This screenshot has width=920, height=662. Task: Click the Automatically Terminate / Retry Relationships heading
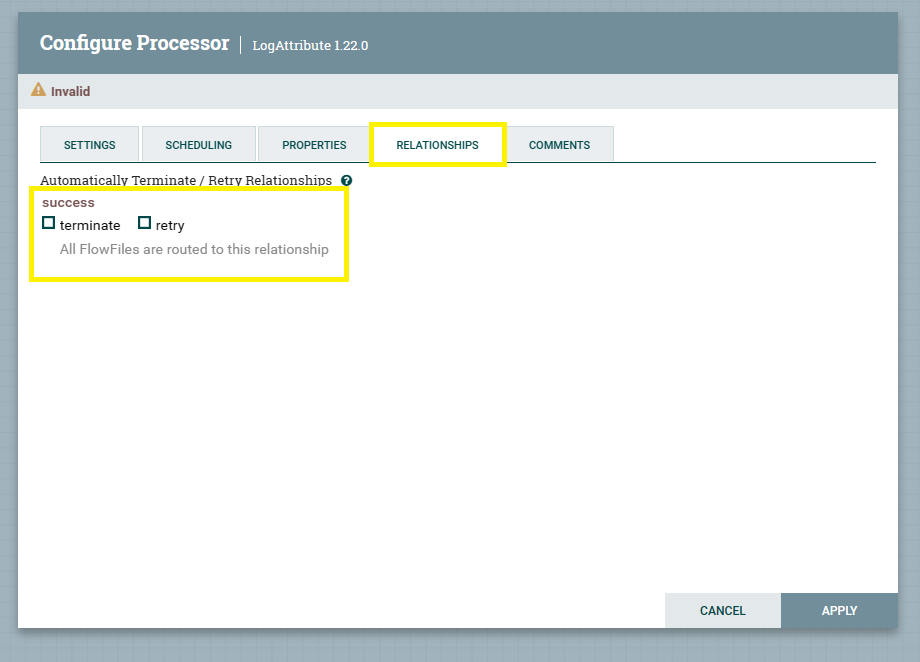[186, 180]
